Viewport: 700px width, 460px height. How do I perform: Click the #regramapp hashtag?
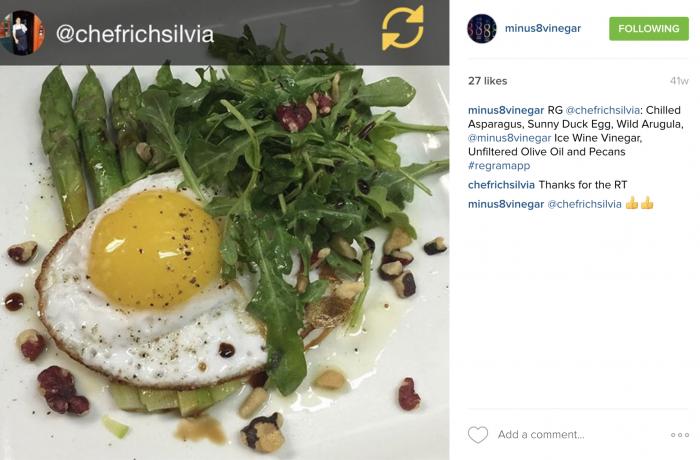click(x=499, y=166)
